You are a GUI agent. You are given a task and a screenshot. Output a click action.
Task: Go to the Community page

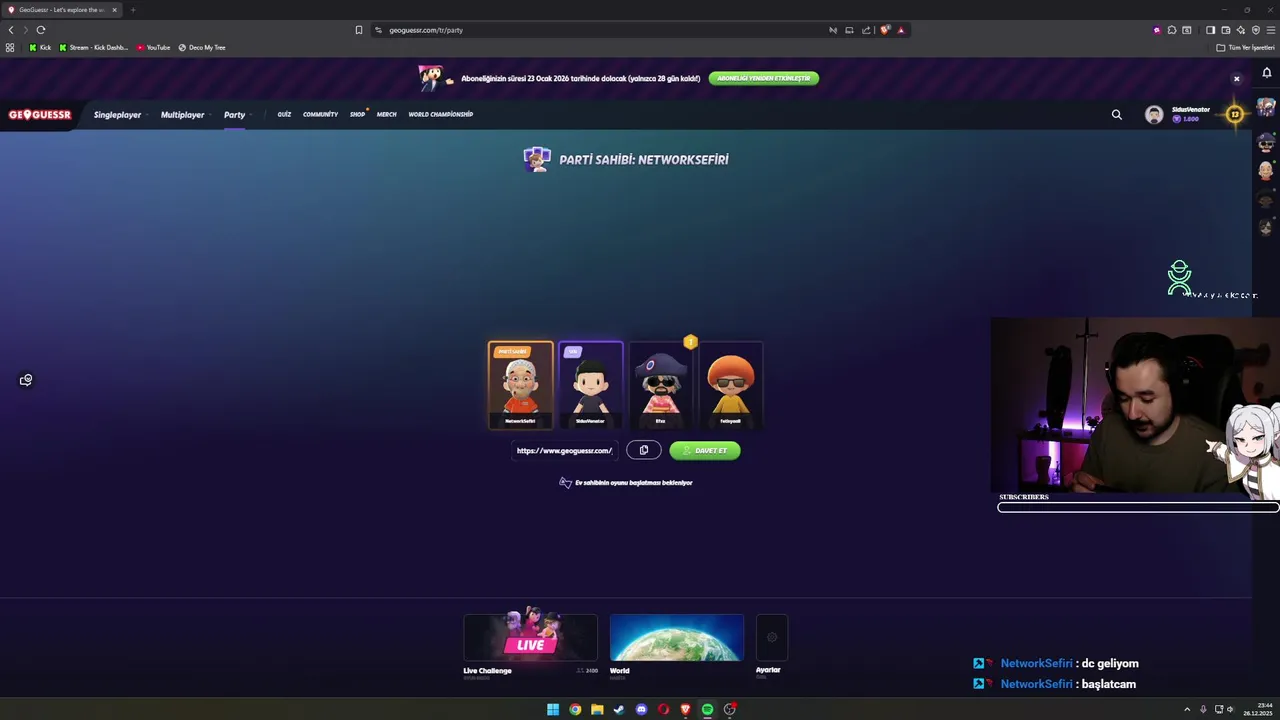[320, 114]
